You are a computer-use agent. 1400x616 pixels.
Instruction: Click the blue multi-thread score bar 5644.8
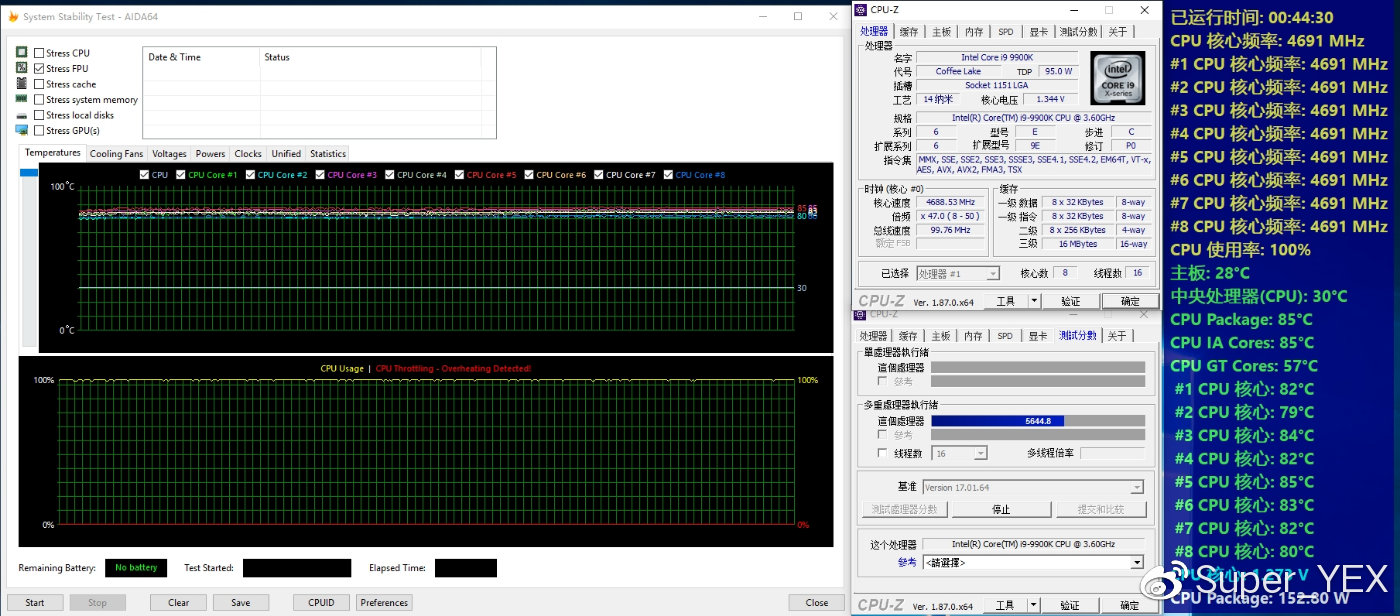coord(998,421)
